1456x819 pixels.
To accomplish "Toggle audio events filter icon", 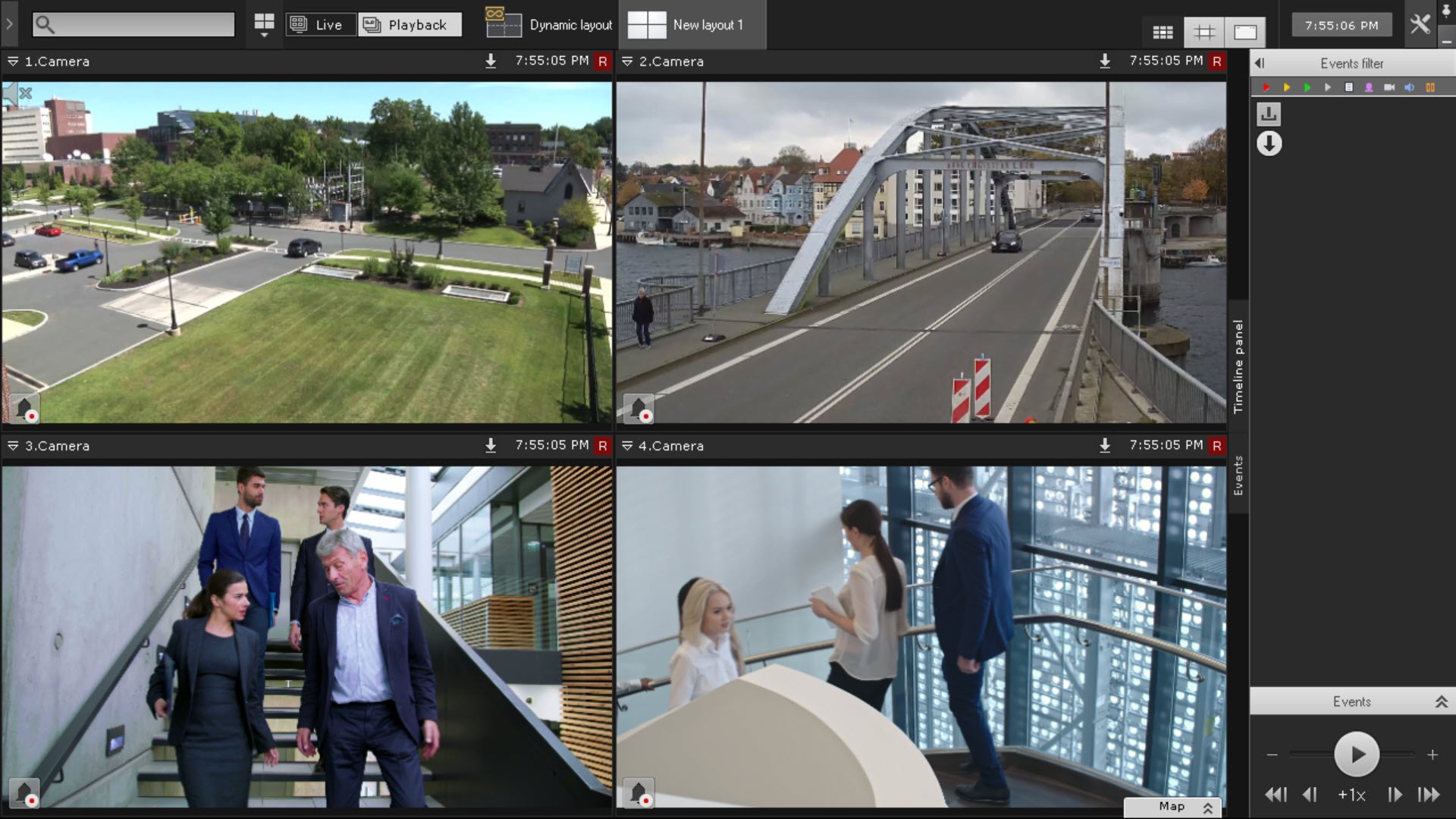I will click(1409, 87).
